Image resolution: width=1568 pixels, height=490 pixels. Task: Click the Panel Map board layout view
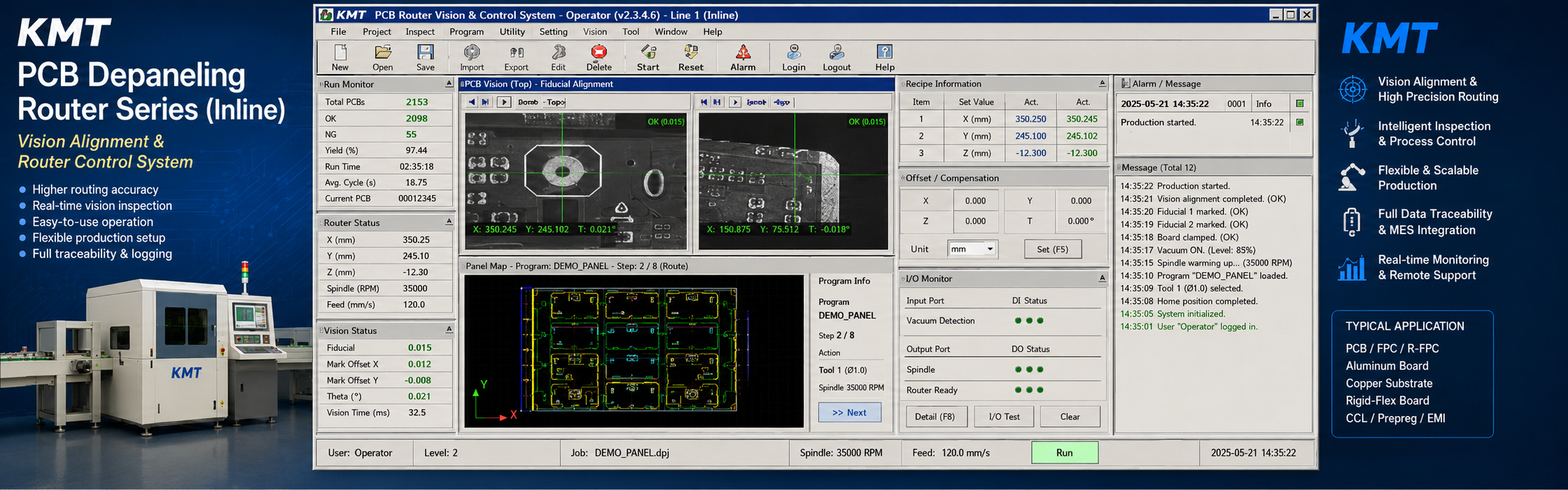634,351
